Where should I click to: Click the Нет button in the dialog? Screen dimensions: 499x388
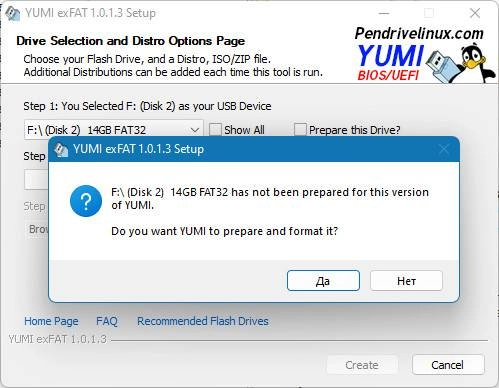click(x=406, y=281)
